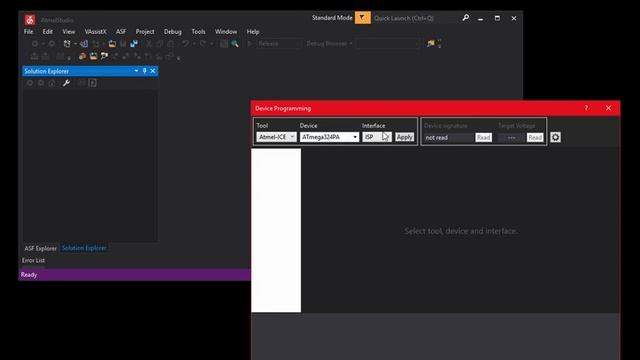Image resolution: width=640 pixels, height=360 pixels.
Task: Click the Atmel Studio logo icon
Action: tap(30, 20)
